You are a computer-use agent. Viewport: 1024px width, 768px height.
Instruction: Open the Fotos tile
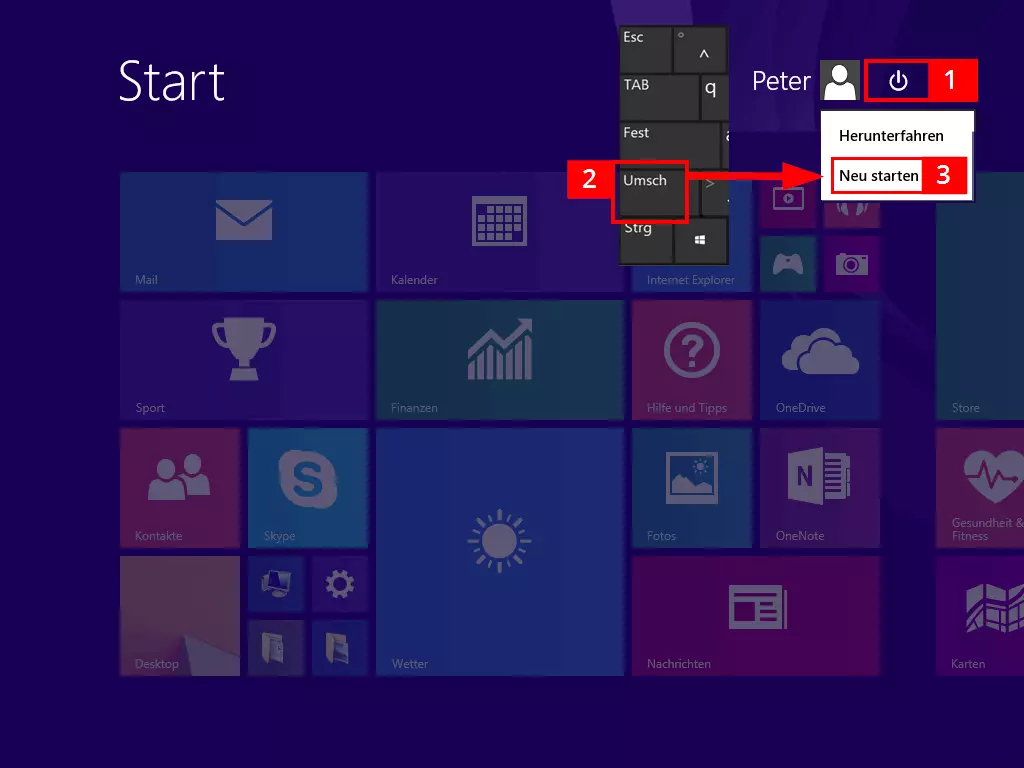coord(692,488)
